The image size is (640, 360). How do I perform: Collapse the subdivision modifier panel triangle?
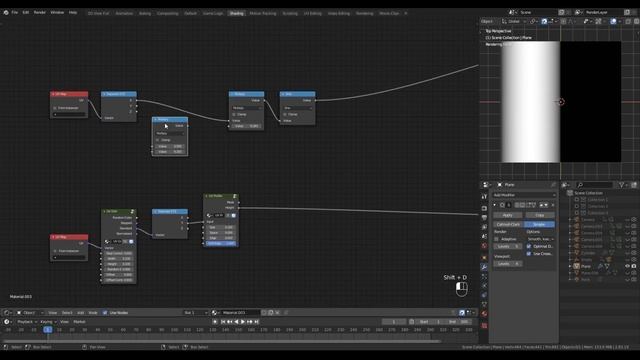(495, 205)
